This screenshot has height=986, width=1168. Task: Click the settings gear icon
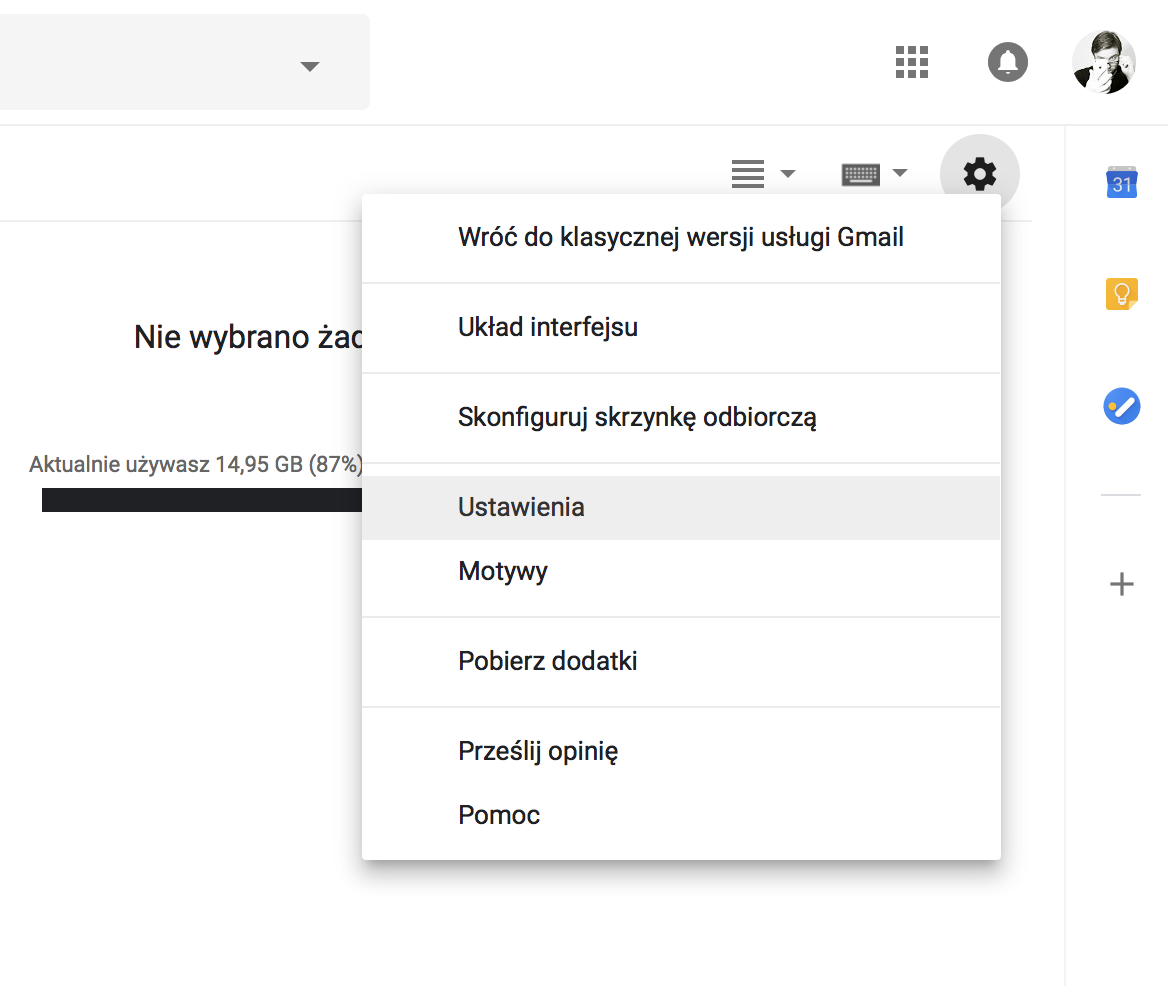tap(980, 174)
